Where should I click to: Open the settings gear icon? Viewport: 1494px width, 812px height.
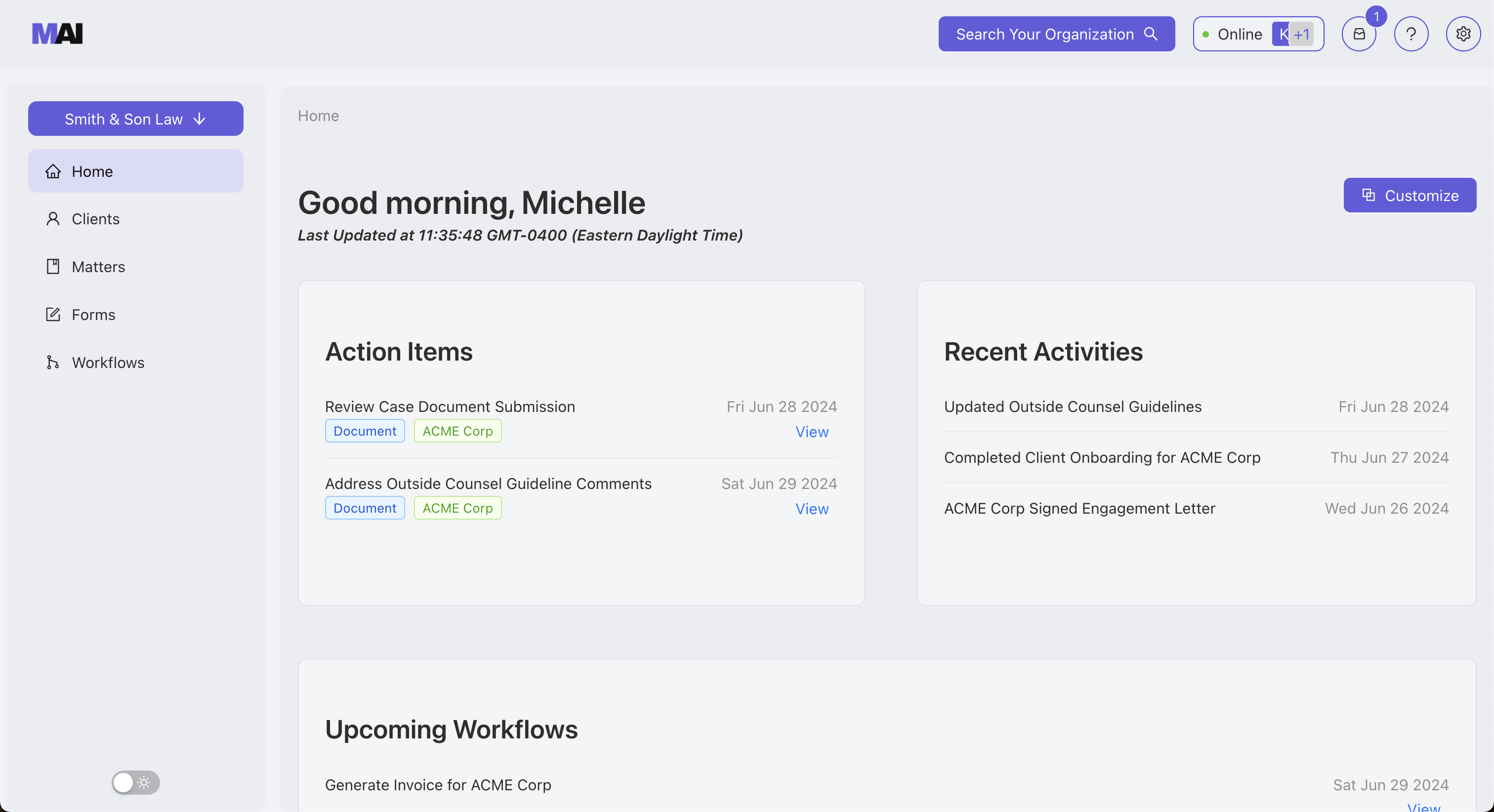(x=1463, y=34)
